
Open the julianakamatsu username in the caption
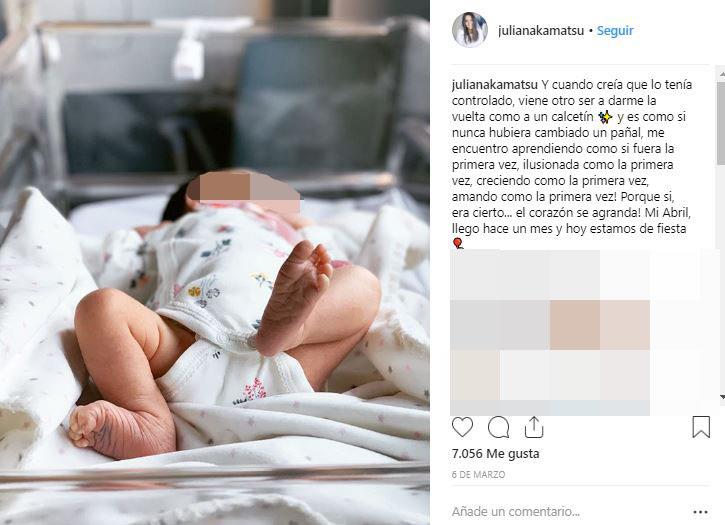[x=494, y=85]
